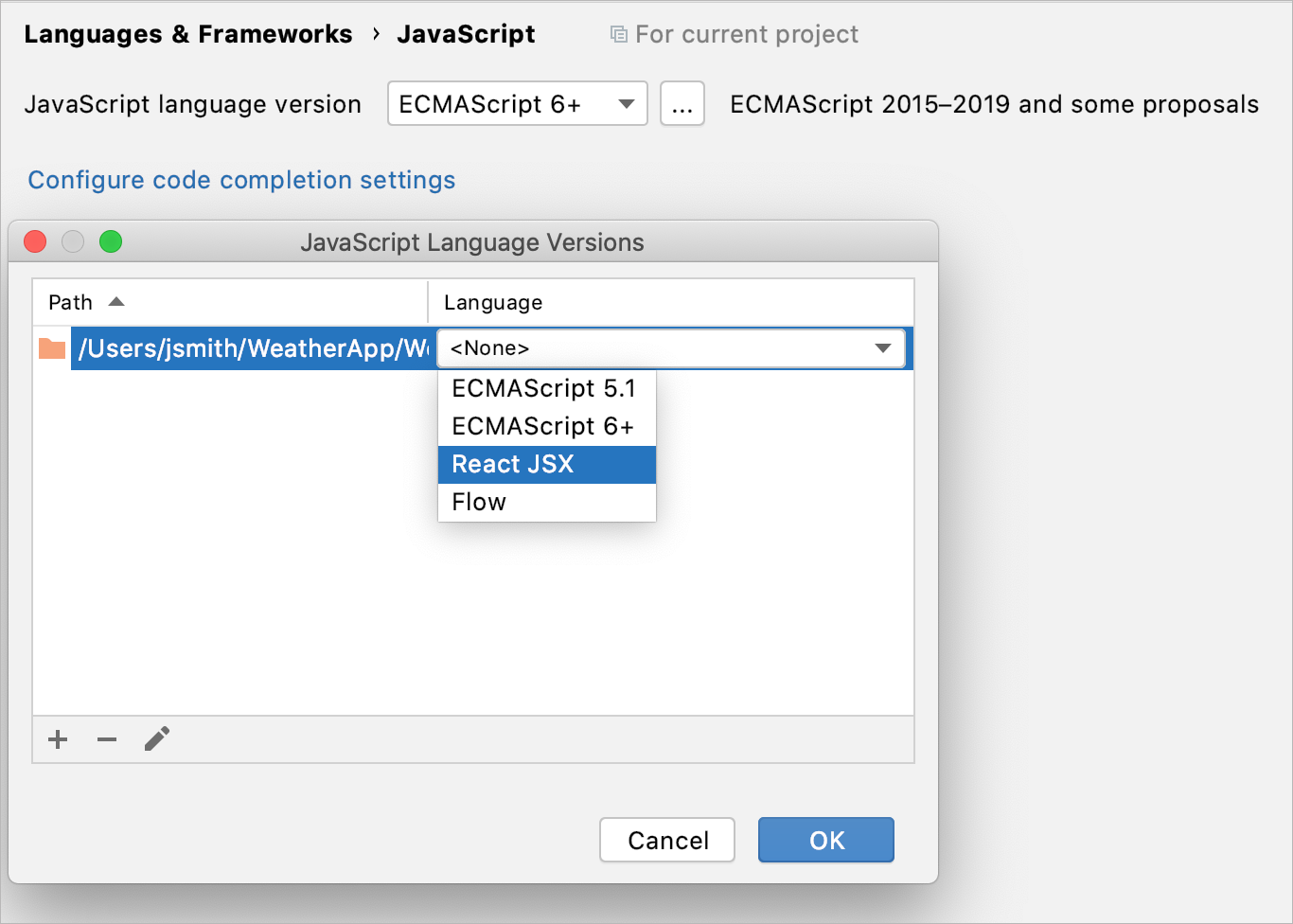
Task: Click the folder icon beside WeatherApp path
Action: 52,348
